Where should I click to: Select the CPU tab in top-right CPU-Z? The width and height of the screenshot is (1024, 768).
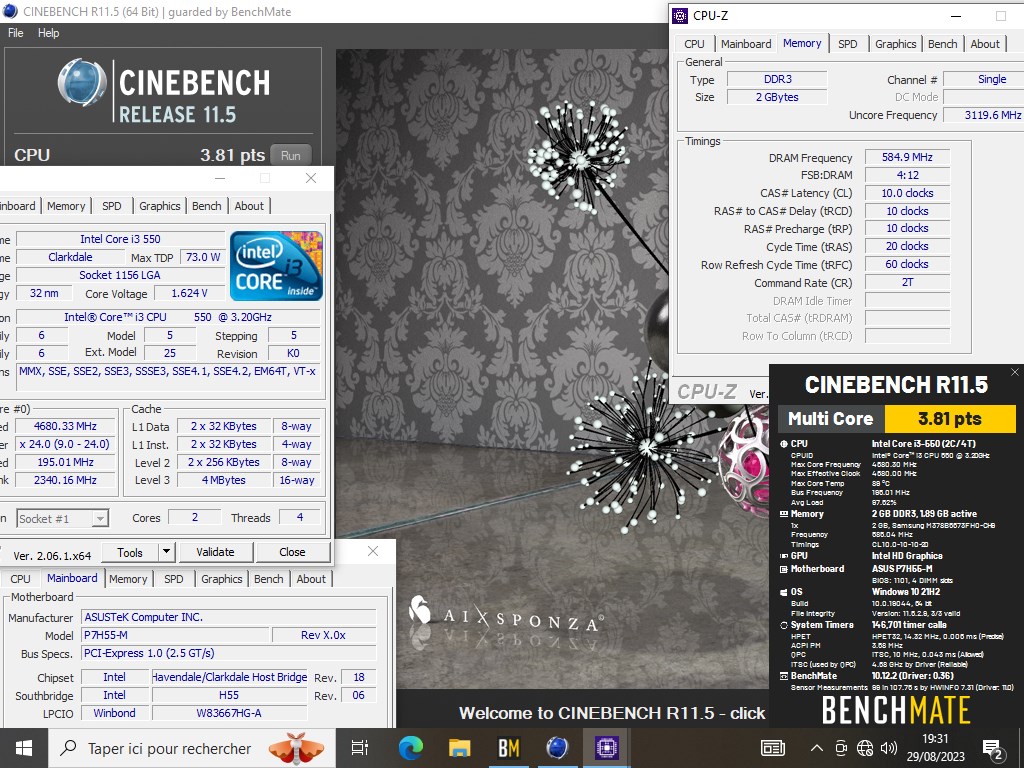(694, 44)
